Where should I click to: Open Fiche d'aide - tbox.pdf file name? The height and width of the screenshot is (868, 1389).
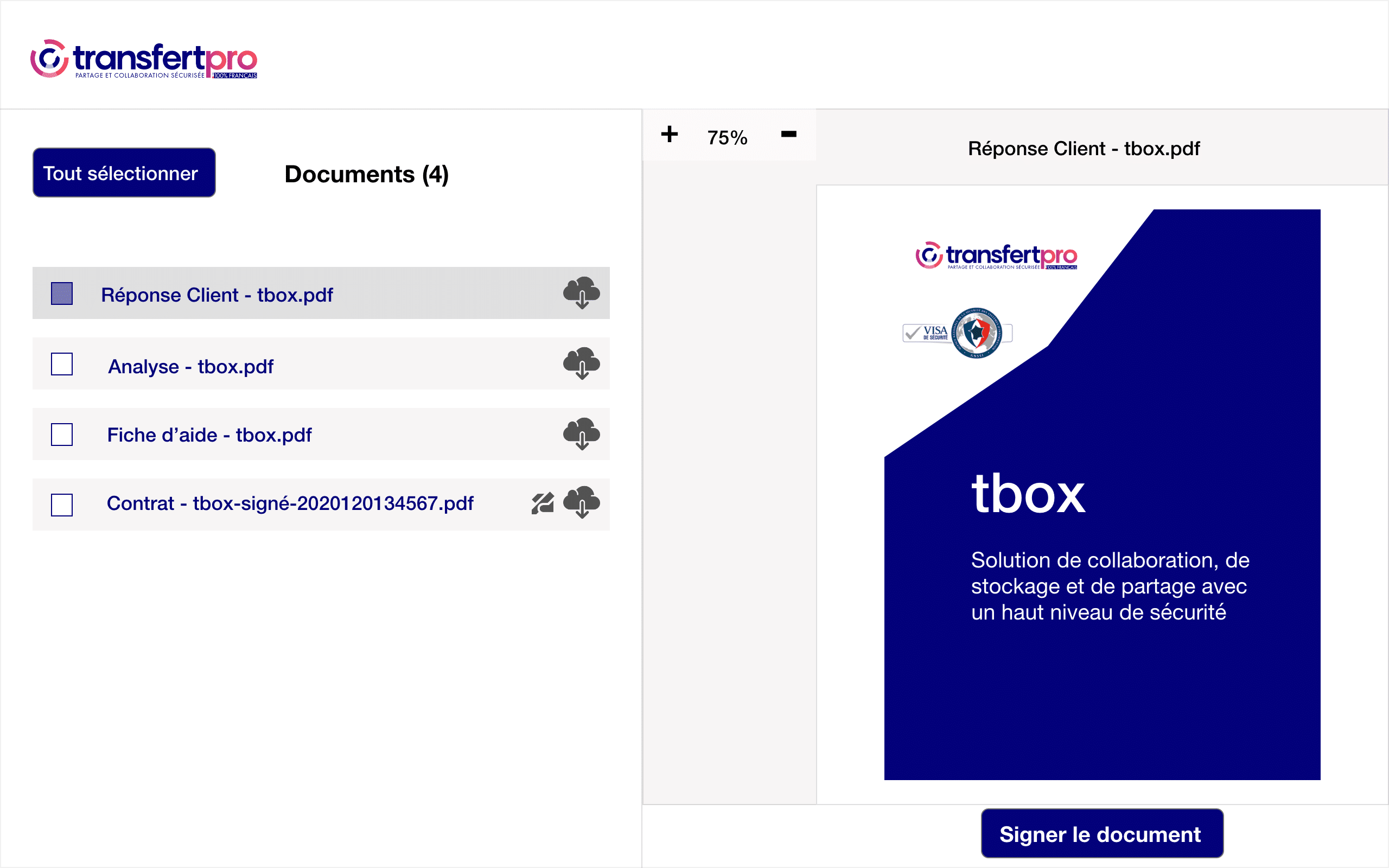(x=209, y=435)
